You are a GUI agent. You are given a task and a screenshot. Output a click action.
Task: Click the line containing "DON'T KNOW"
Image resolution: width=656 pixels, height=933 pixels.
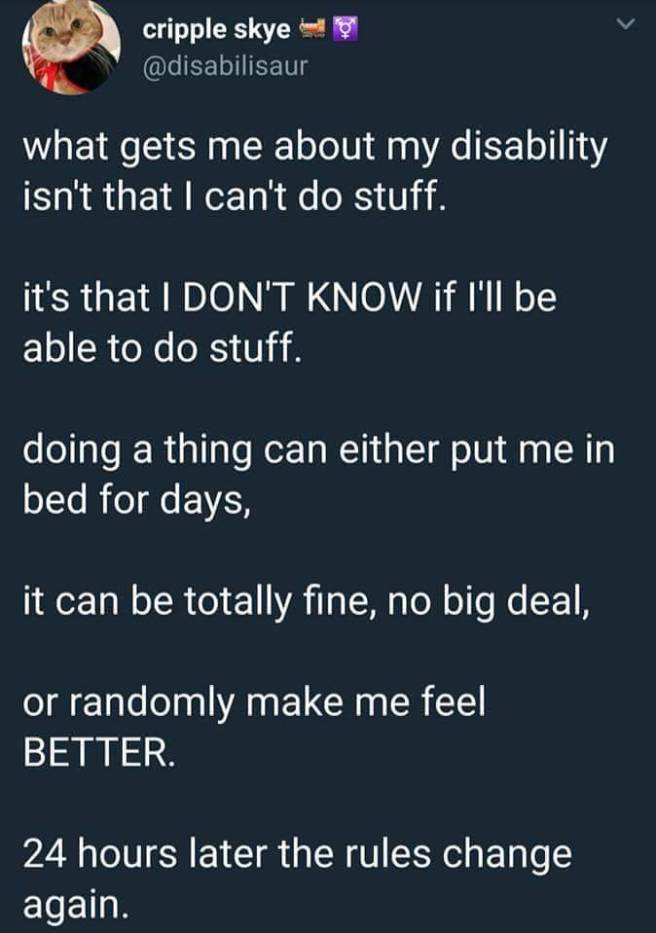(288, 300)
